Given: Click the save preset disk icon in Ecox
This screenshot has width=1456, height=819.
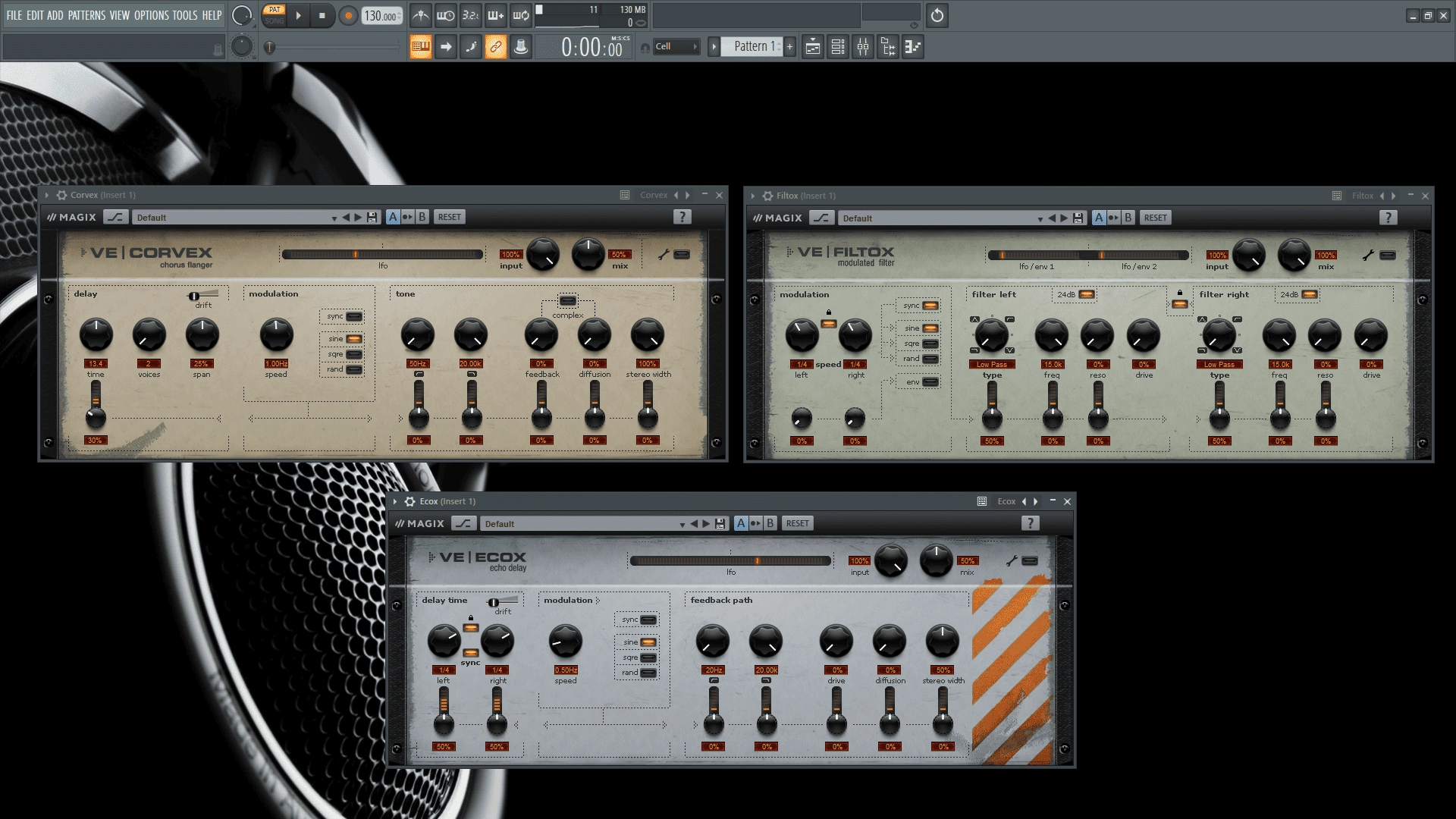Looking at the screenshot, I should click(x=720, y=524).
